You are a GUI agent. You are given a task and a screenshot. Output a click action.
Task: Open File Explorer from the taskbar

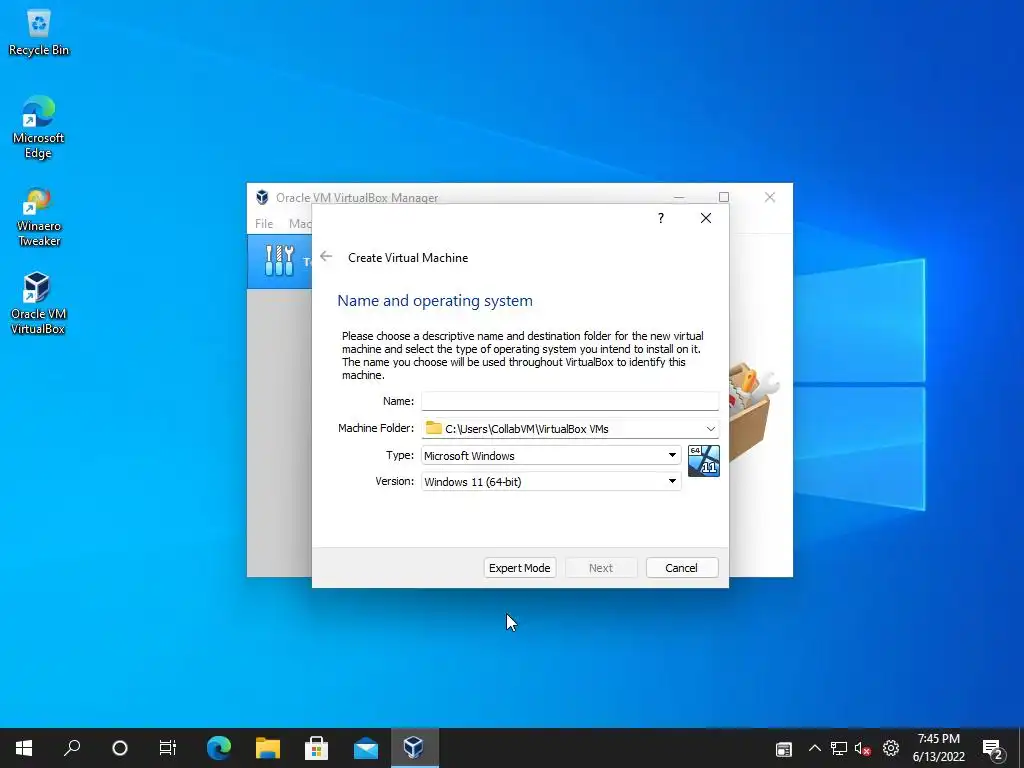[268, 748]
